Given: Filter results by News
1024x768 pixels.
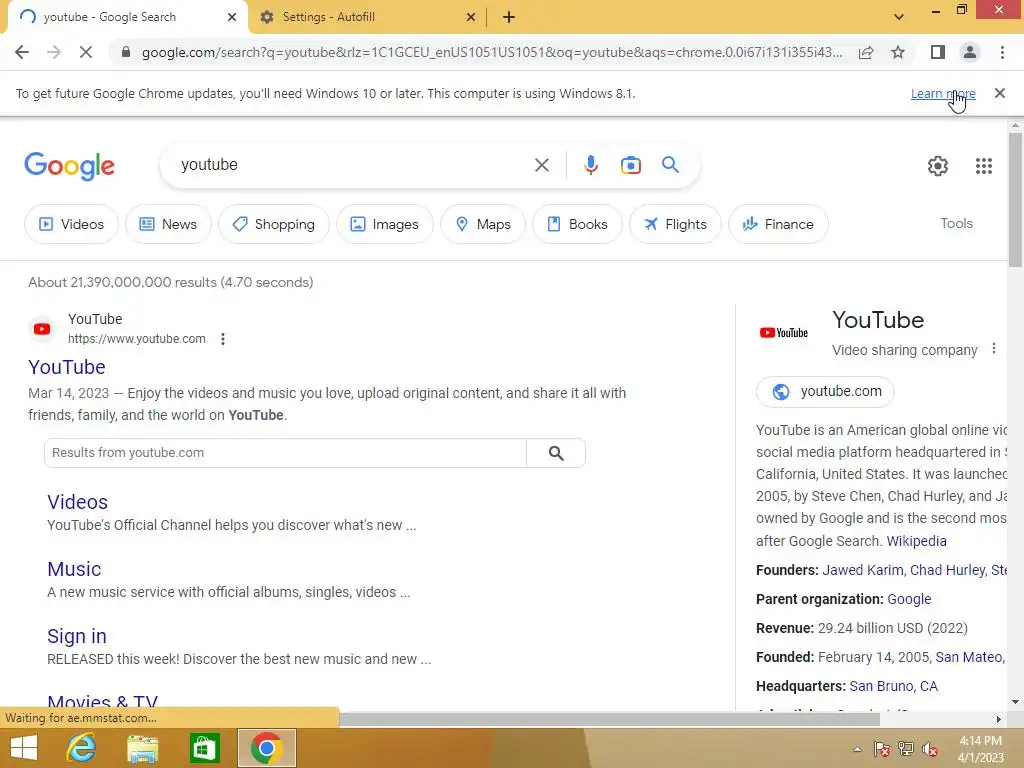Looking at the screenshot, I should (x=168, y=224).
